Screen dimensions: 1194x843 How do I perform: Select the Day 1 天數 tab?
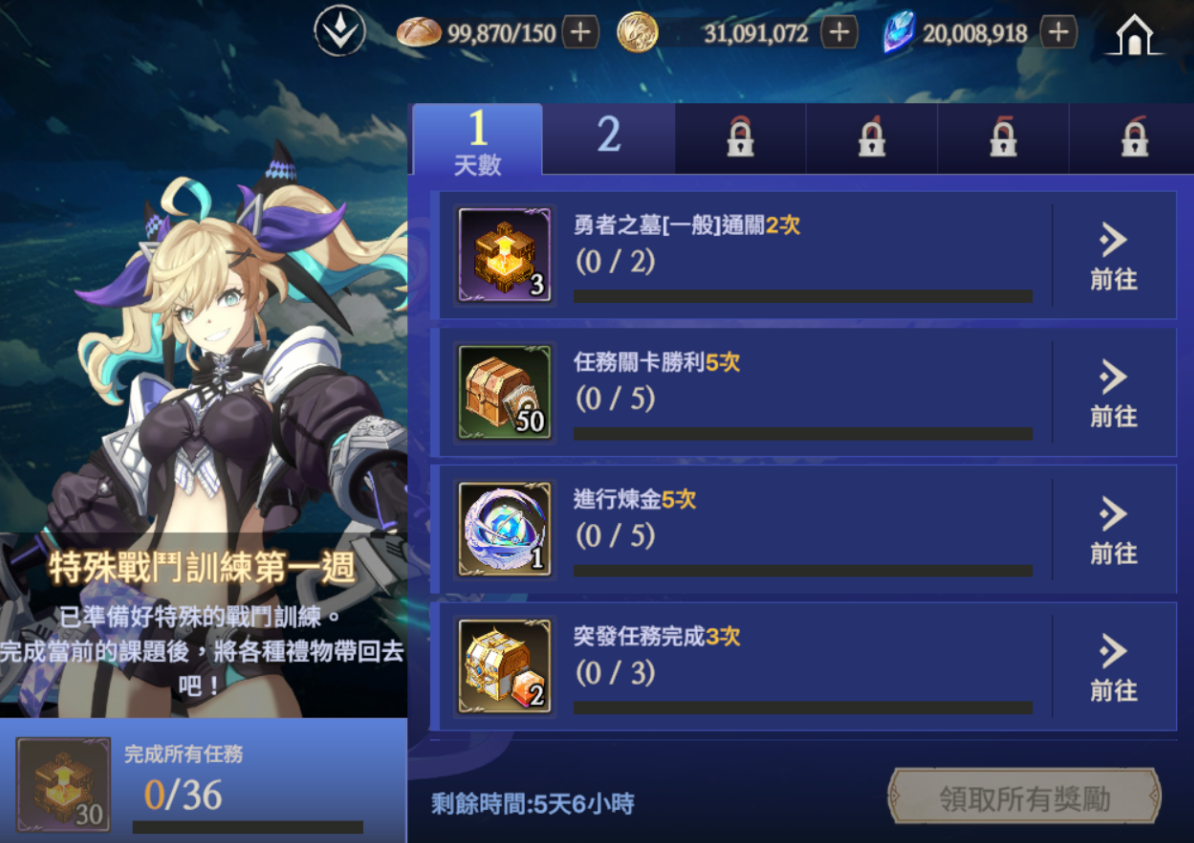coord(477,140)
